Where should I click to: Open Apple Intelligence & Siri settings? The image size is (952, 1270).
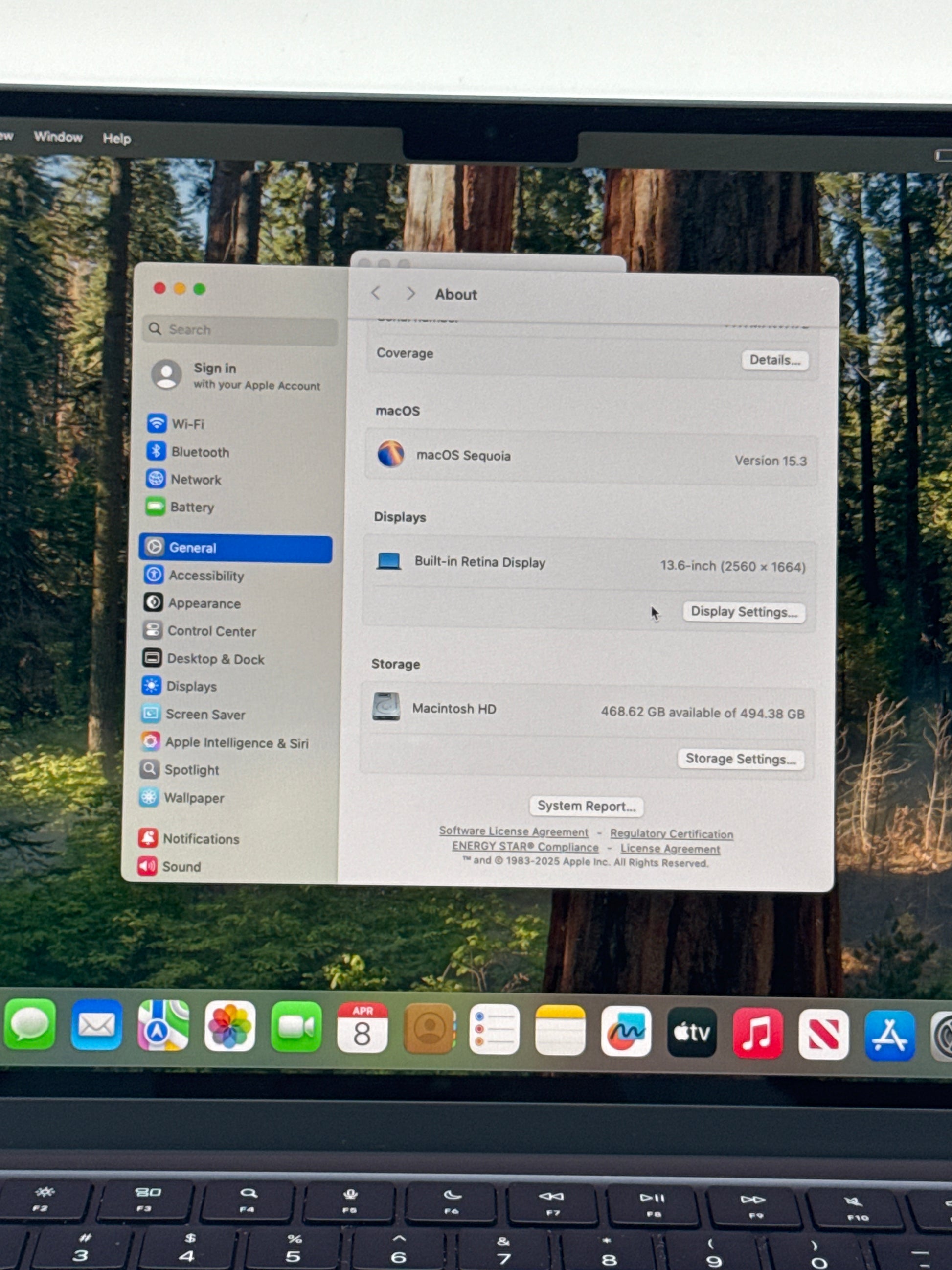pyautogui.click(x=236, y=742)
